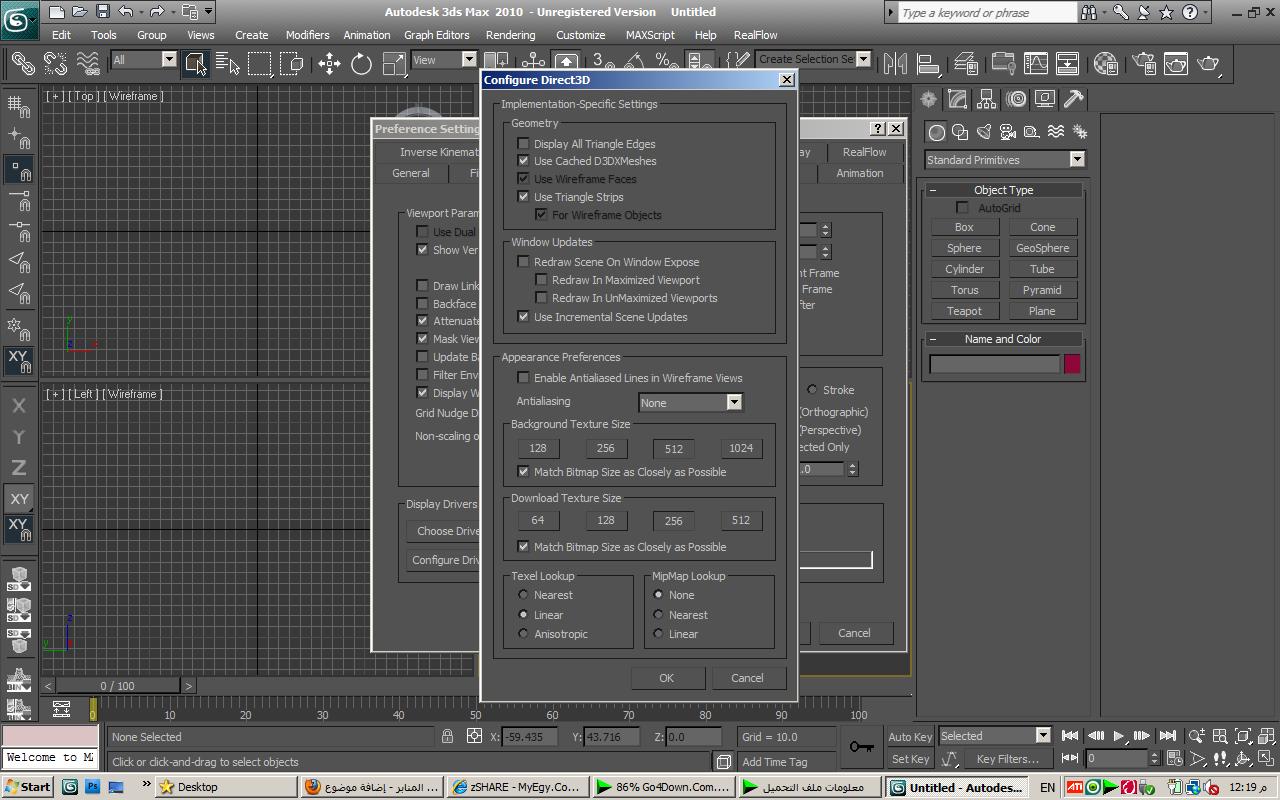Viewport: 1280px width, 800px height.
Task: Select the Bind to Space Warp tool
Action: pos(88,63)
